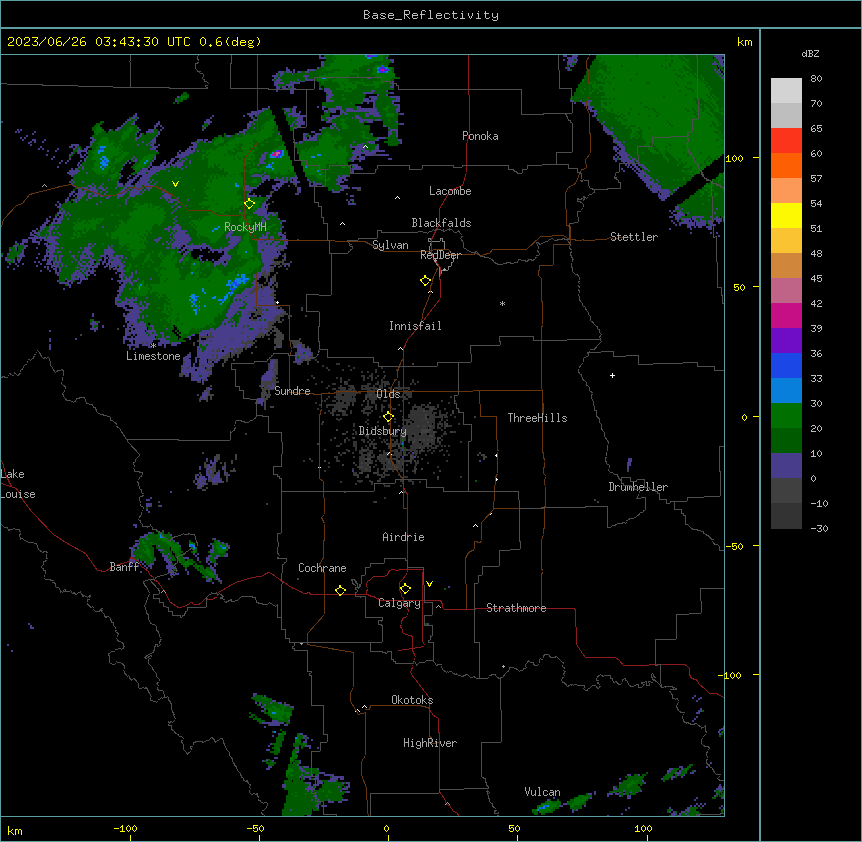Click the Base_Reflectivity title
862x842 pixels.
(x=431, y=15)
